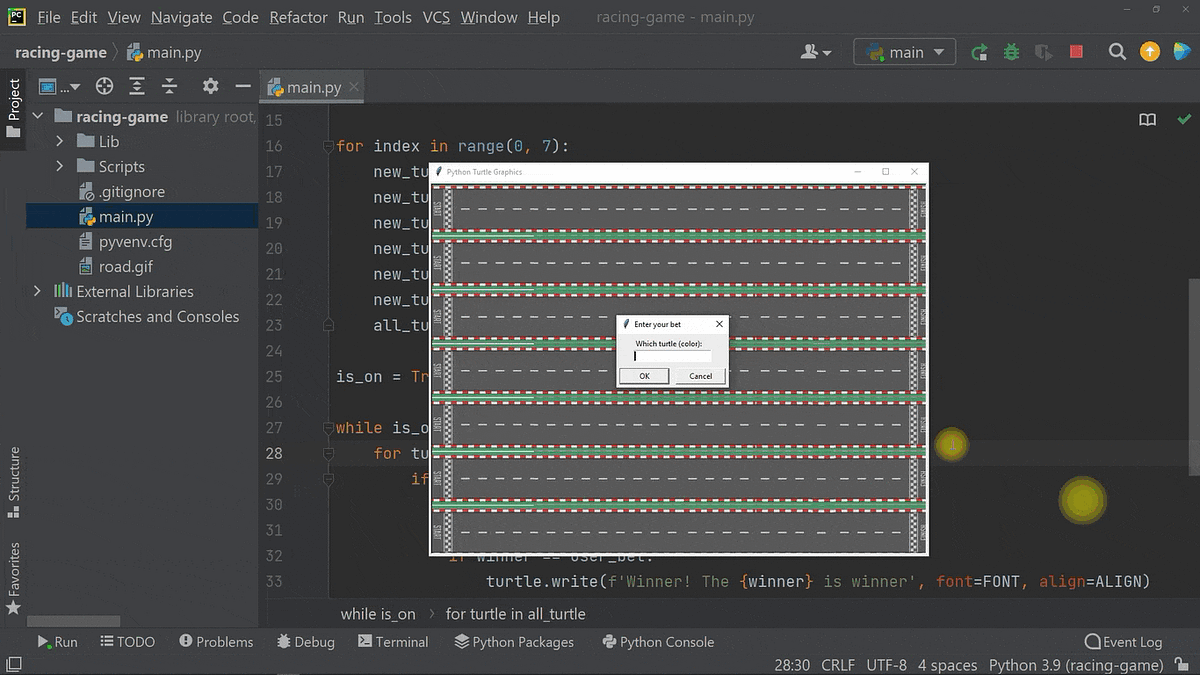Select the opened file with the locate target icon
This screenshot has width=1200, height=675.
tap(104, 86)
